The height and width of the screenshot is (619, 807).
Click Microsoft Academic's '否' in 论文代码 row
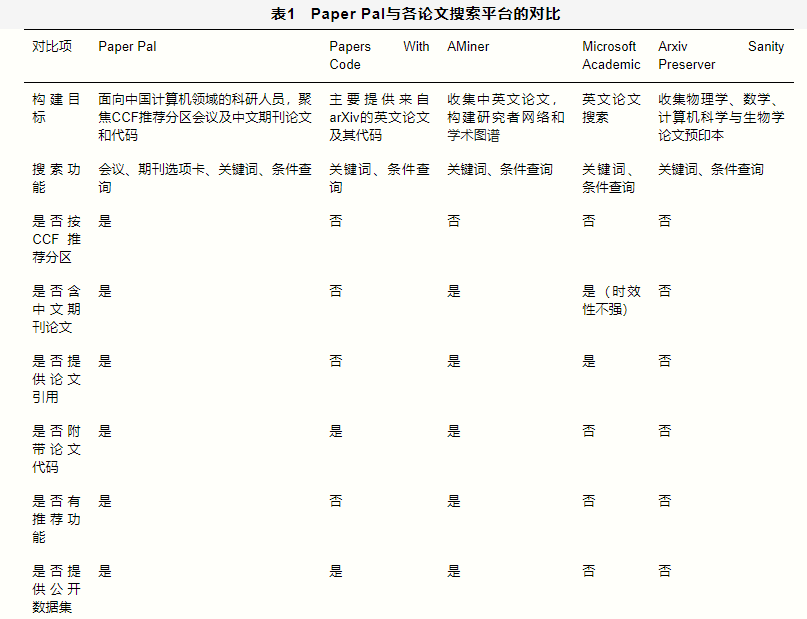click(589, 431)
